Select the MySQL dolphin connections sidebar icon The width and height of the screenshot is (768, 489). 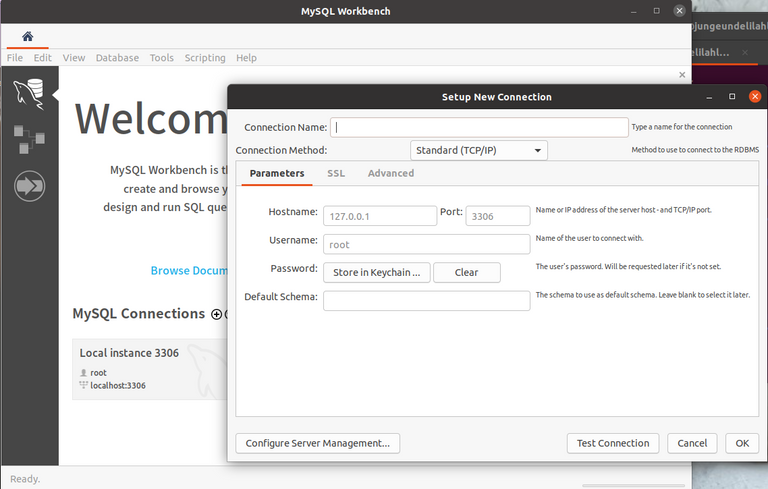(29, 93)
